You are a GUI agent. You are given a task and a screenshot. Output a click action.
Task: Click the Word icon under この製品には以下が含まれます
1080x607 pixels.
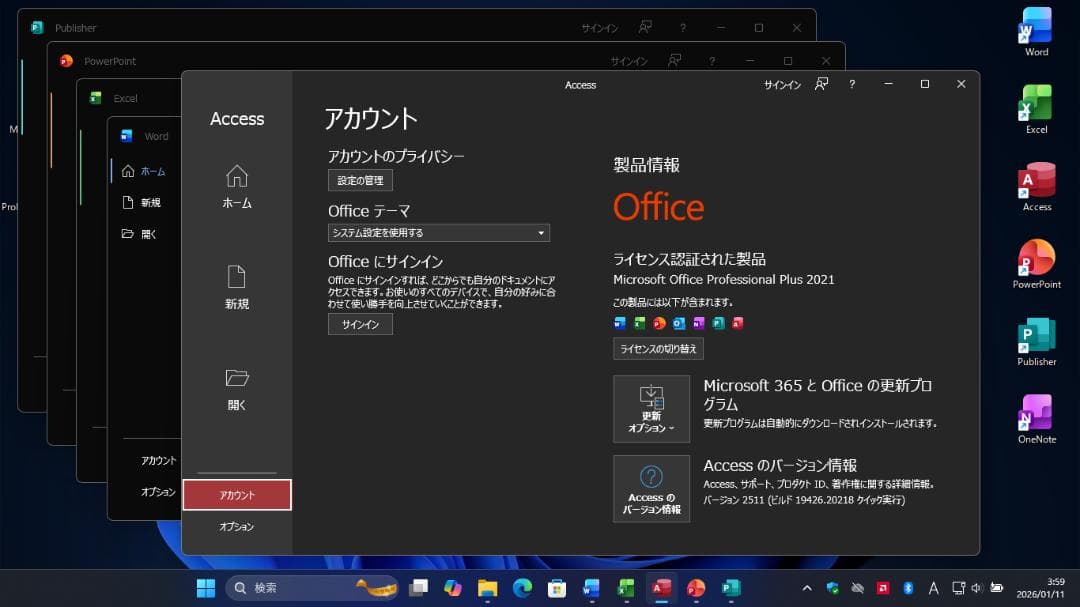point(620,323)
